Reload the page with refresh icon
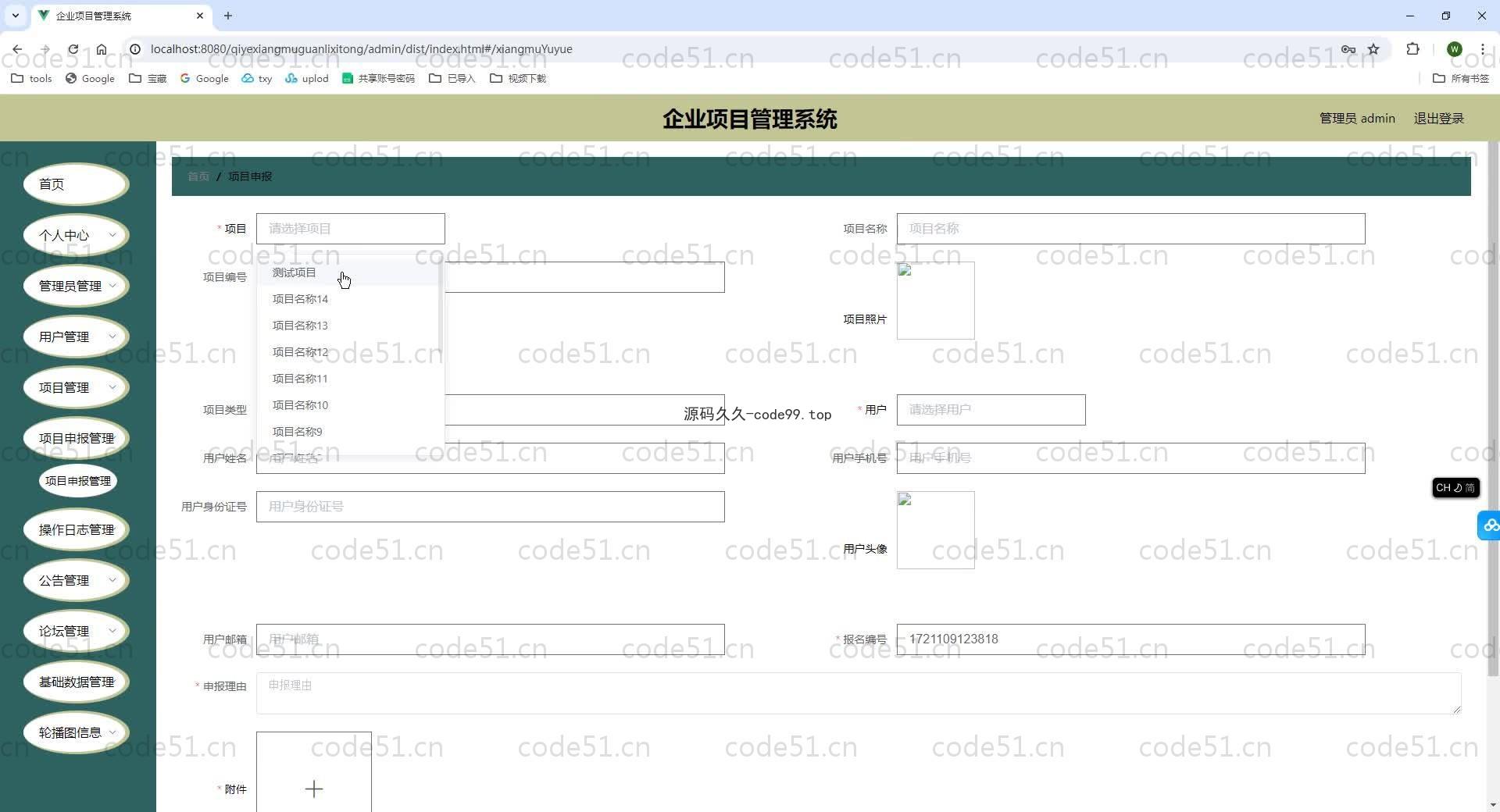1500x812 pixels. tap(73, 49)
